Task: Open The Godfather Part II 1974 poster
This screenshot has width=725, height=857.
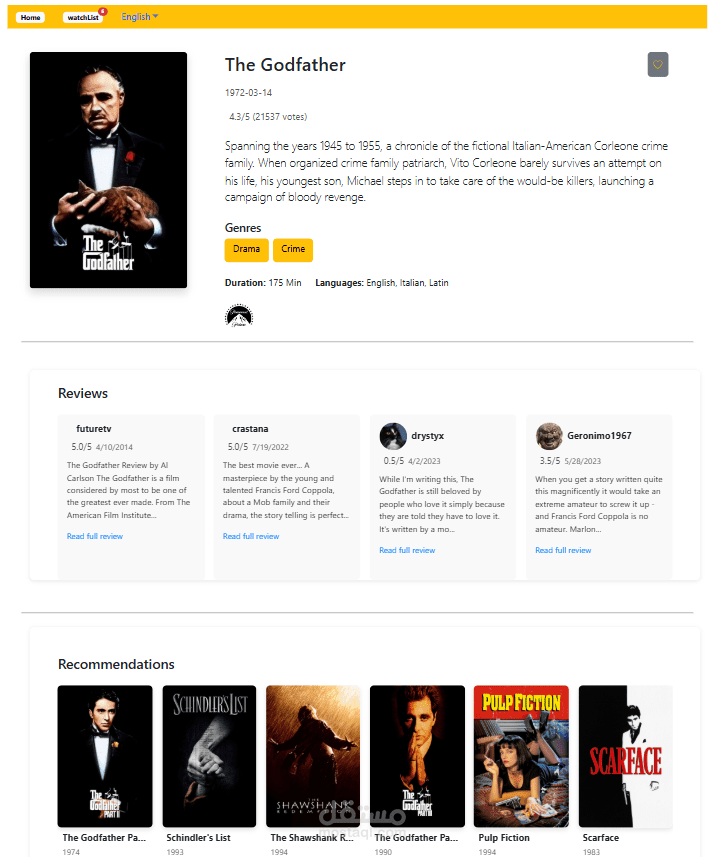Action: click(105, 756)
